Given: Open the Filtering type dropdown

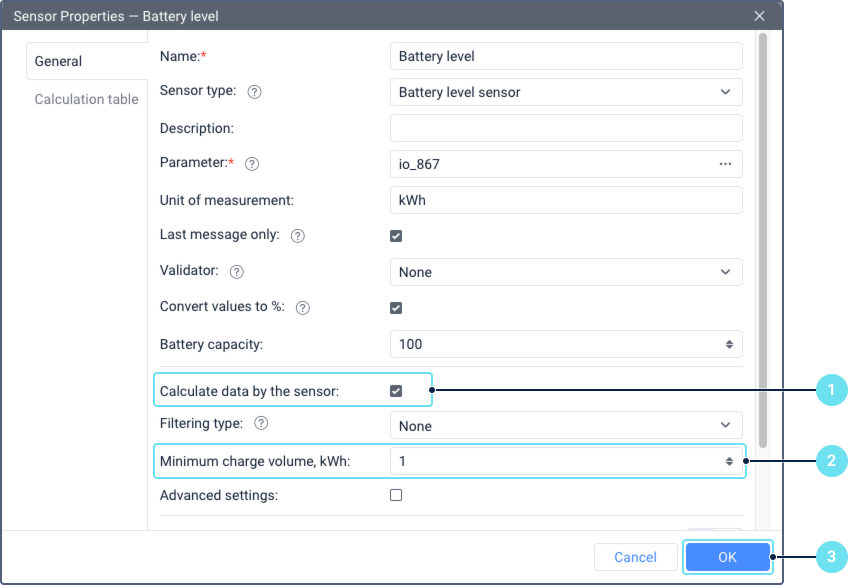Looking at the screenshot, I should 565,426.
